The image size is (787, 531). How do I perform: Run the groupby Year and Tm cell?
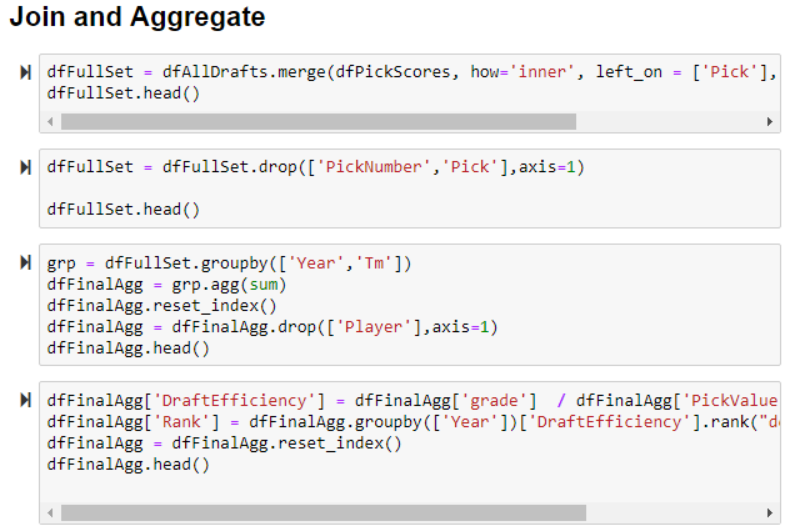[x=26, y=264]
